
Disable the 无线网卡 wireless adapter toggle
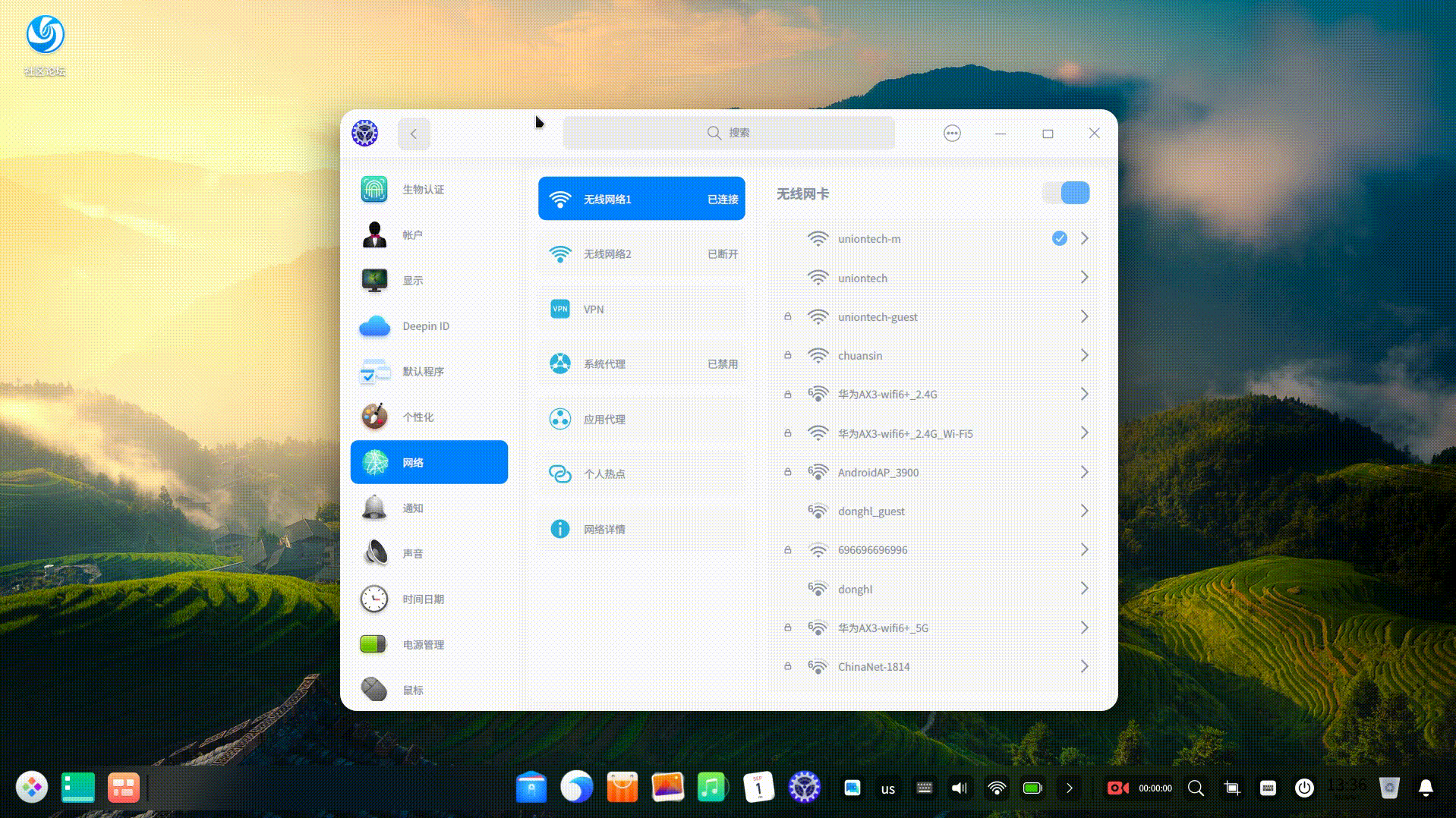pos(1065,193)
